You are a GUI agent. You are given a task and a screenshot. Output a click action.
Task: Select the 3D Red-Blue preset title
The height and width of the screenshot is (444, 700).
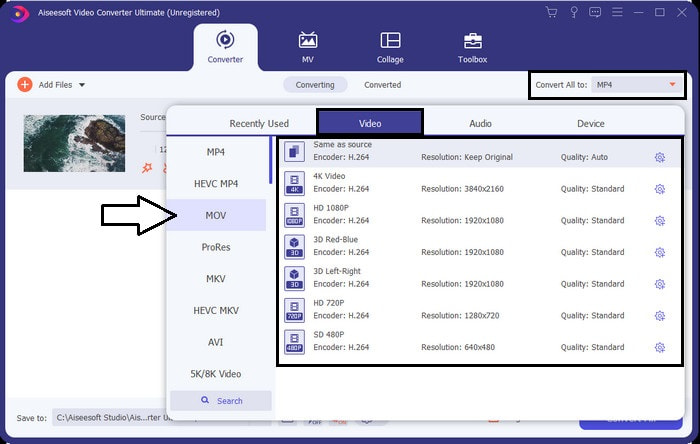[335, 240]
